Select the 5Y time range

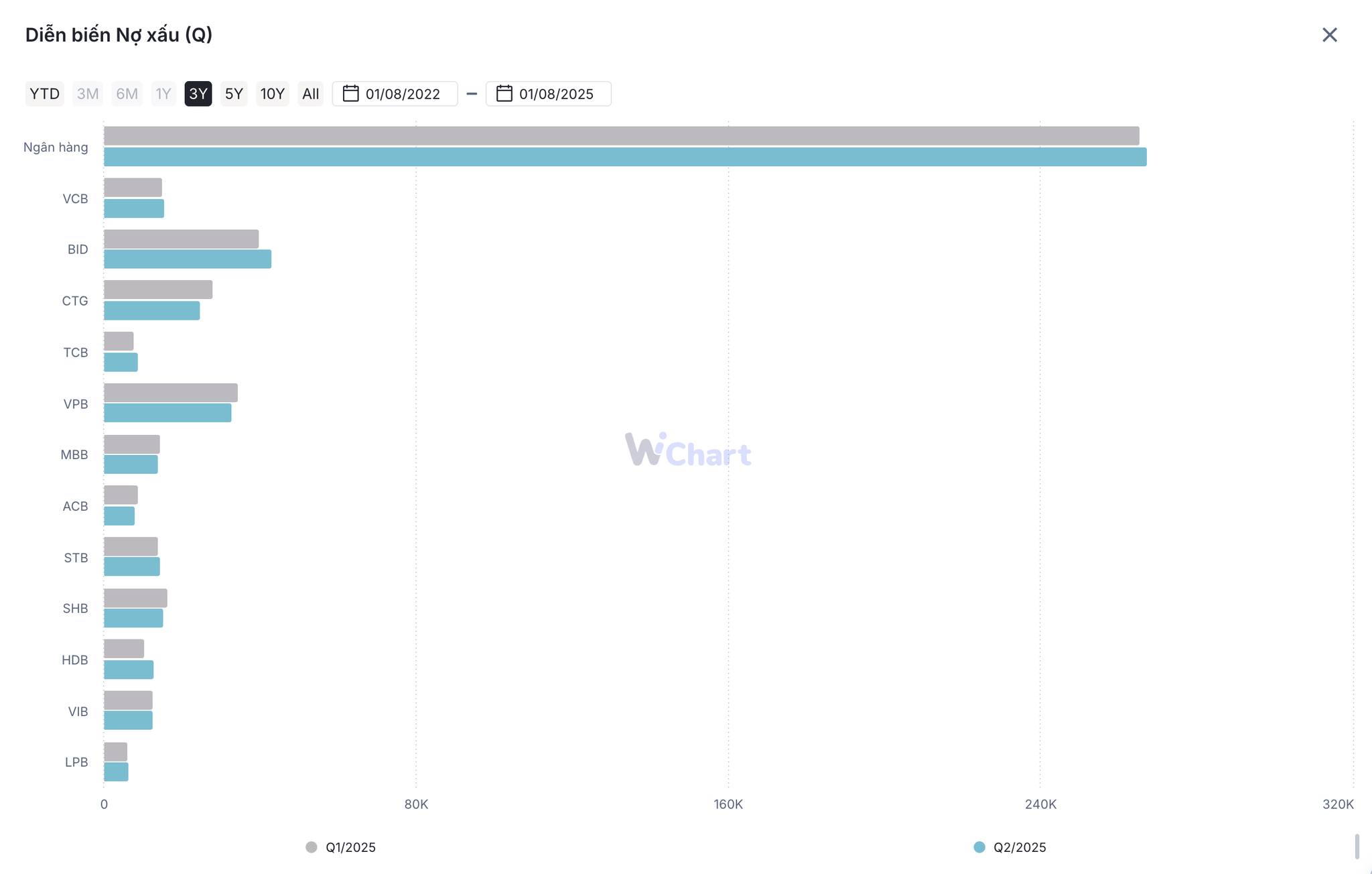(234, 94)
